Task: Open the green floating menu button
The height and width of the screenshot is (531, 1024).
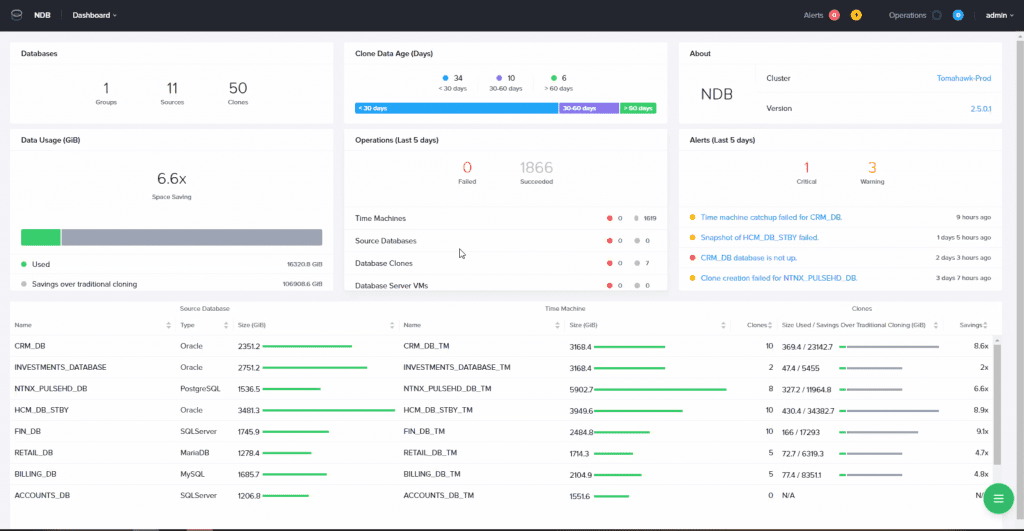Action: pos(998,497)
